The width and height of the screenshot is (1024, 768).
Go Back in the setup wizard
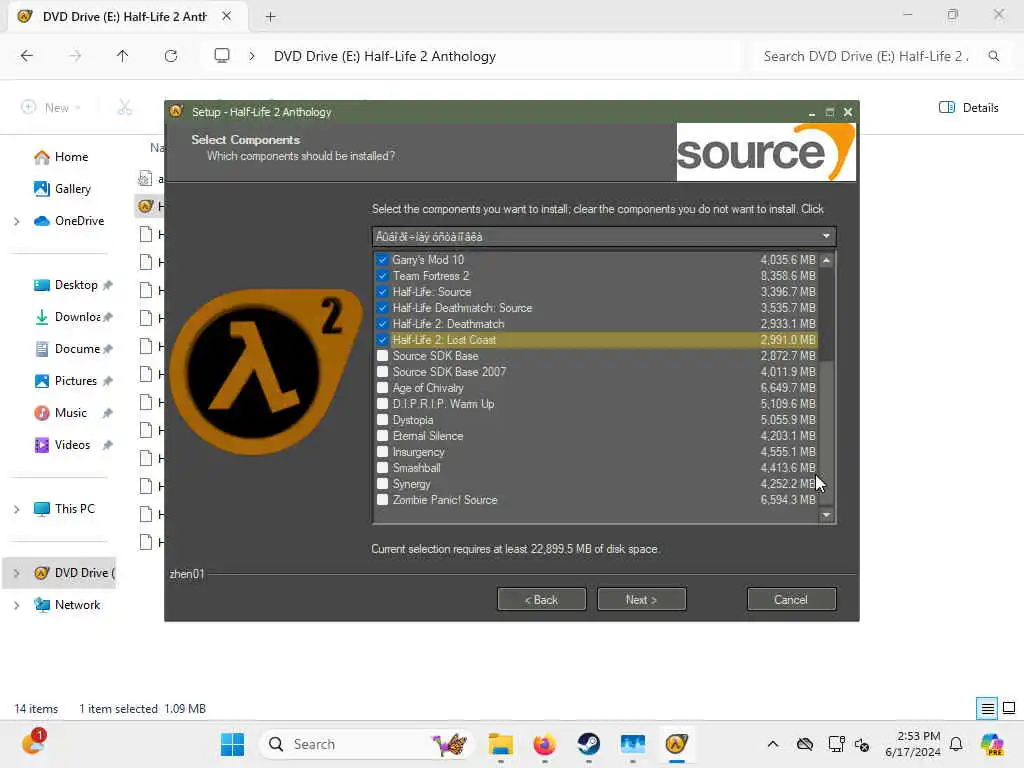[x=541, y=600]
